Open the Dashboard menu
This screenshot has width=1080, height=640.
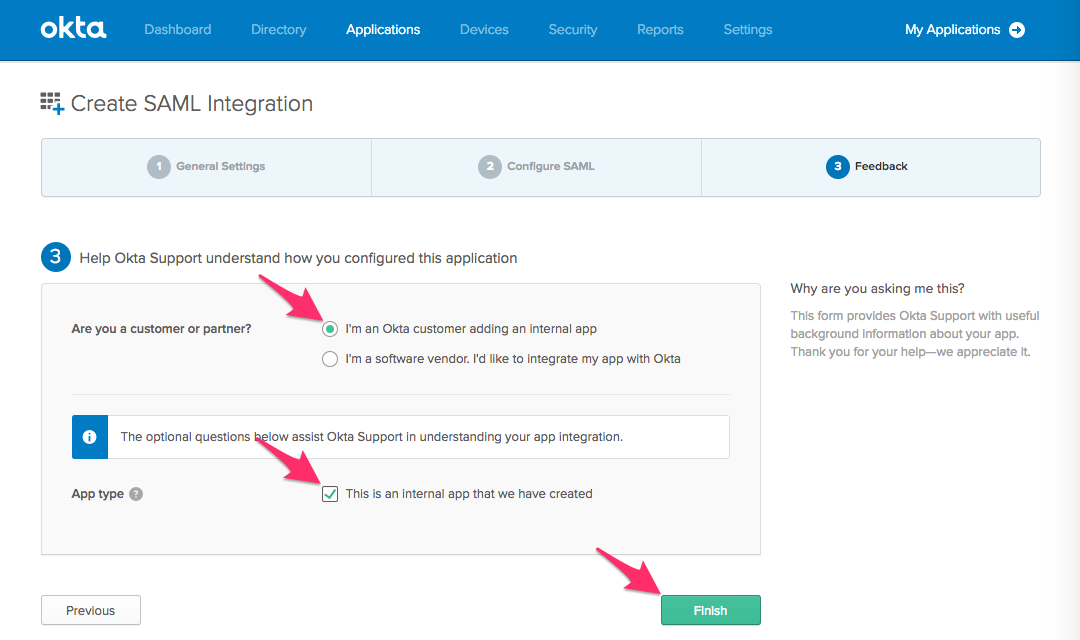coord(178,30)
